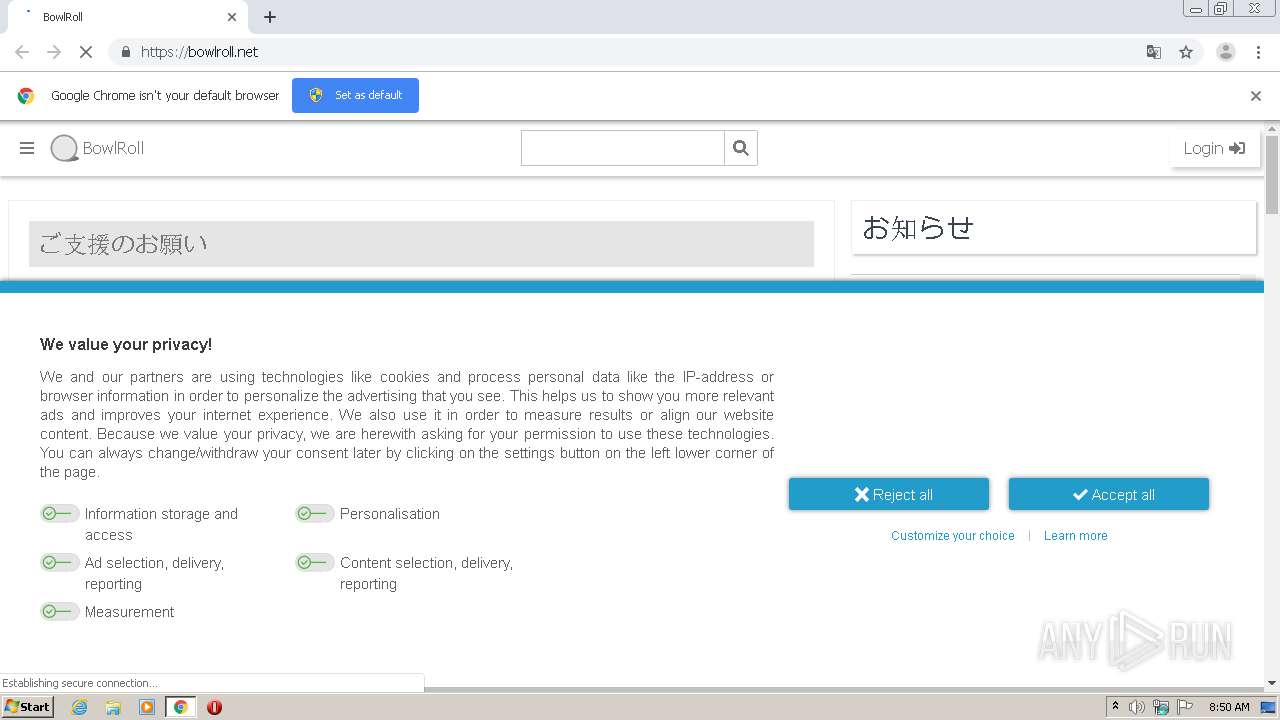Click the 8:50 AM clock

pos(1229,707)
